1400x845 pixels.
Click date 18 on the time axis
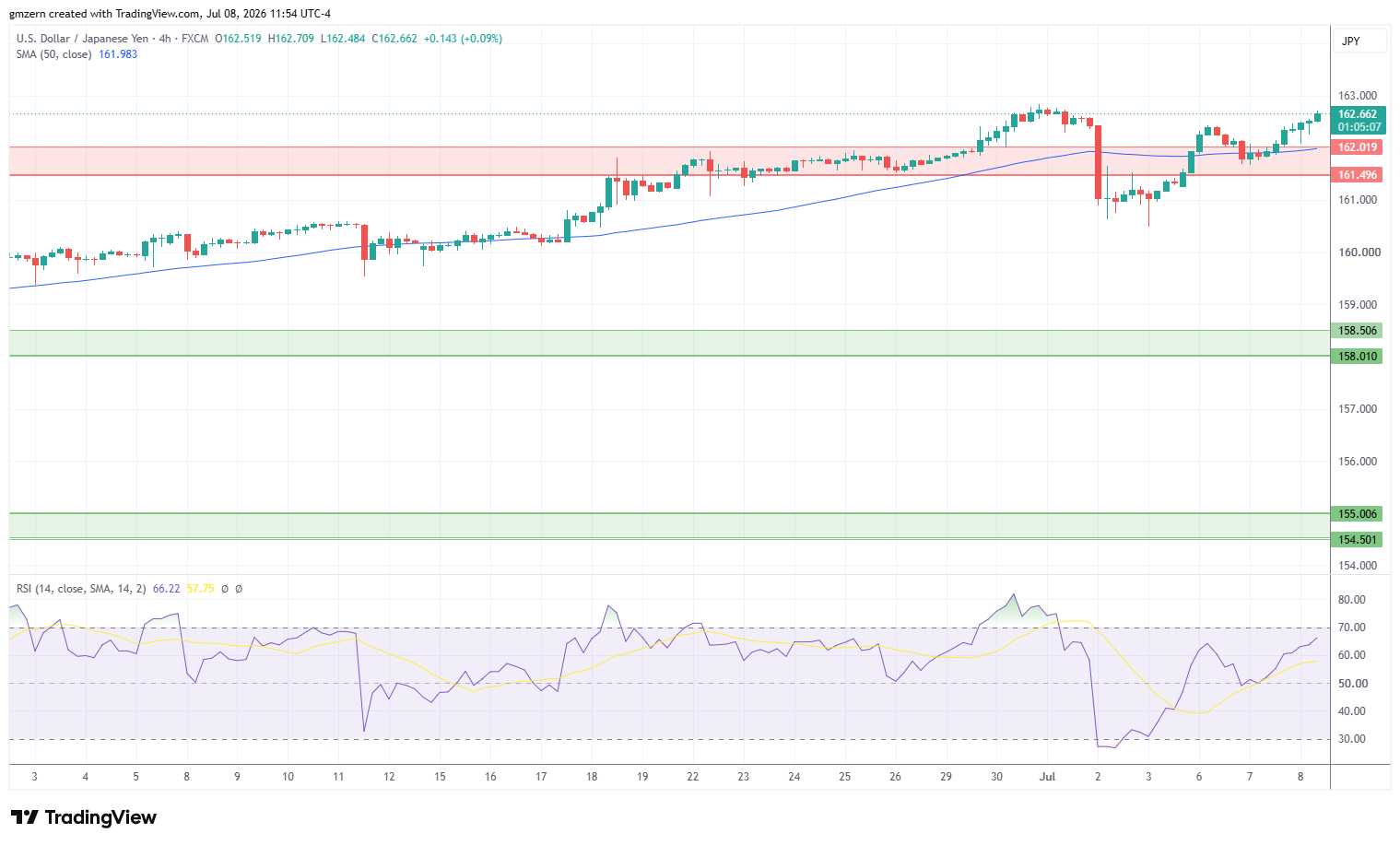coord(592,777)
